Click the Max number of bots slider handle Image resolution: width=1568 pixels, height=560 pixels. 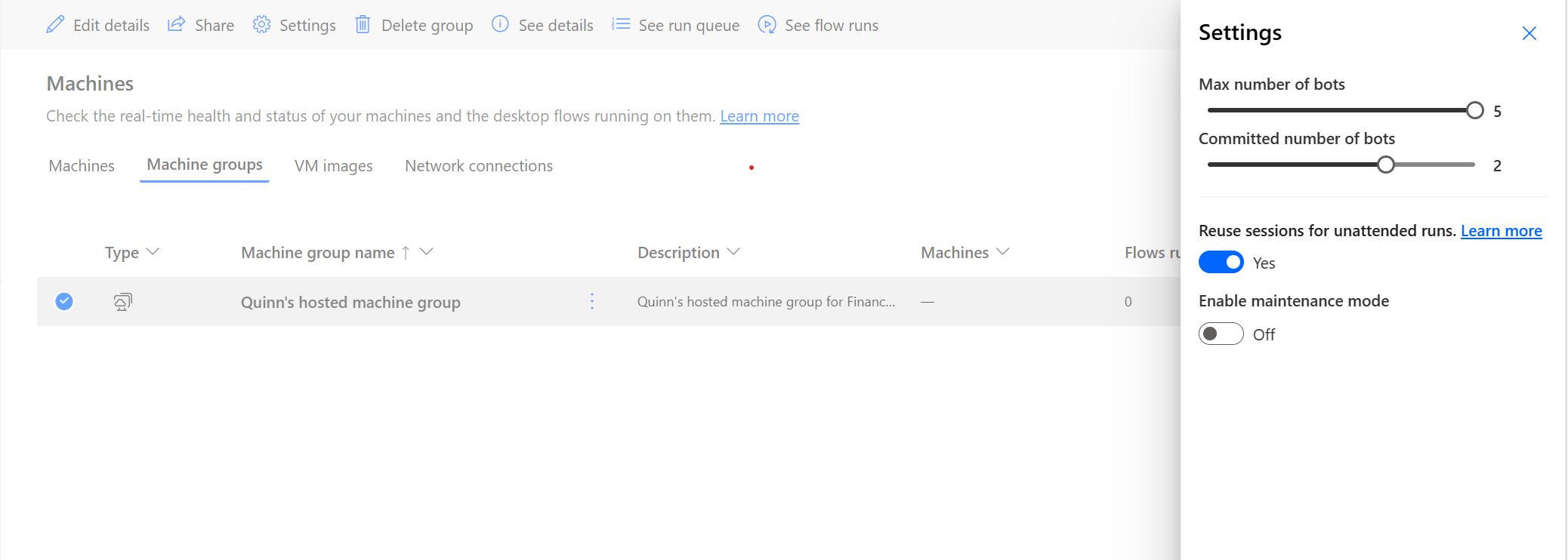pyautogui.click(x=1474, y=110)
